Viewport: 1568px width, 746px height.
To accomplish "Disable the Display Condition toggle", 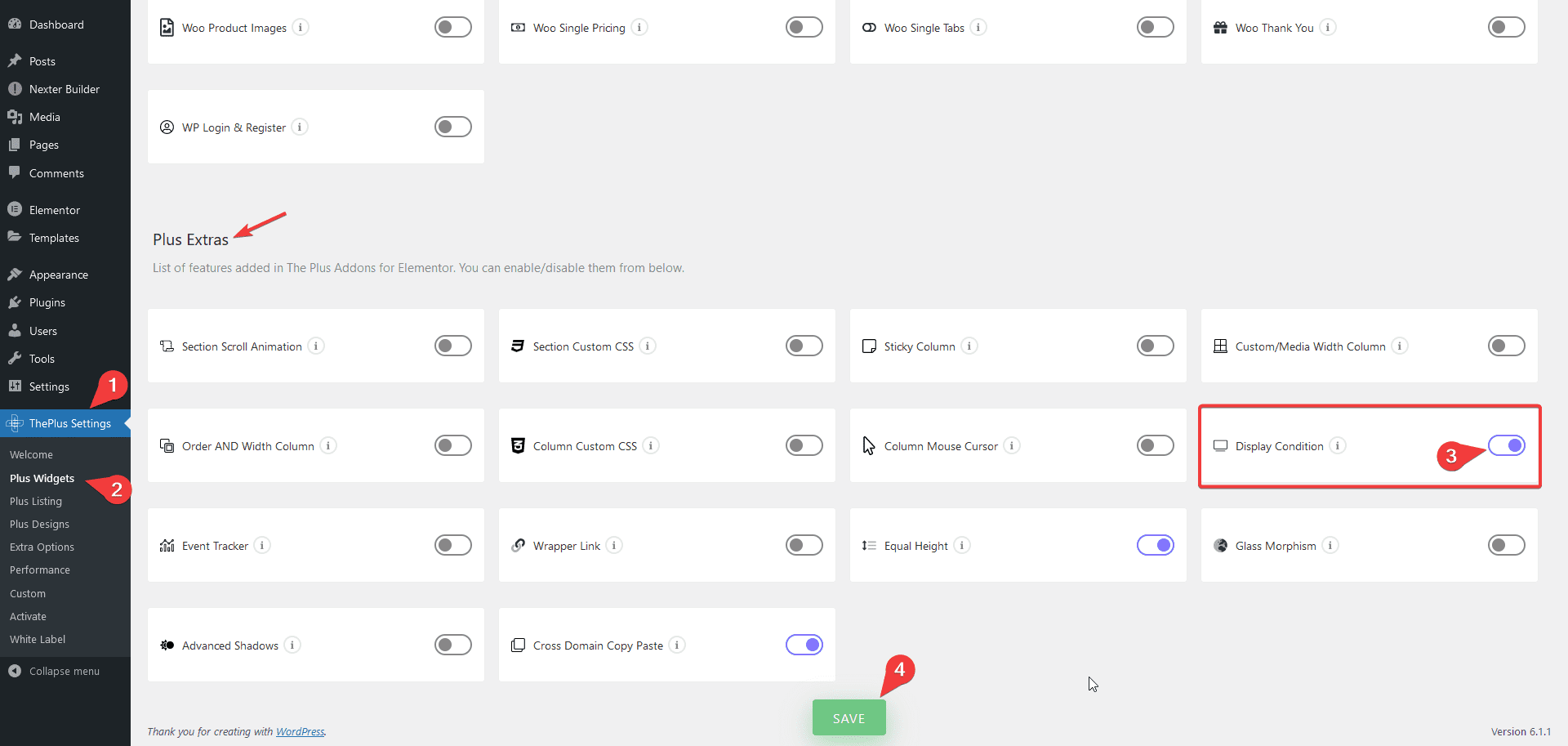I will point(1506,445).
